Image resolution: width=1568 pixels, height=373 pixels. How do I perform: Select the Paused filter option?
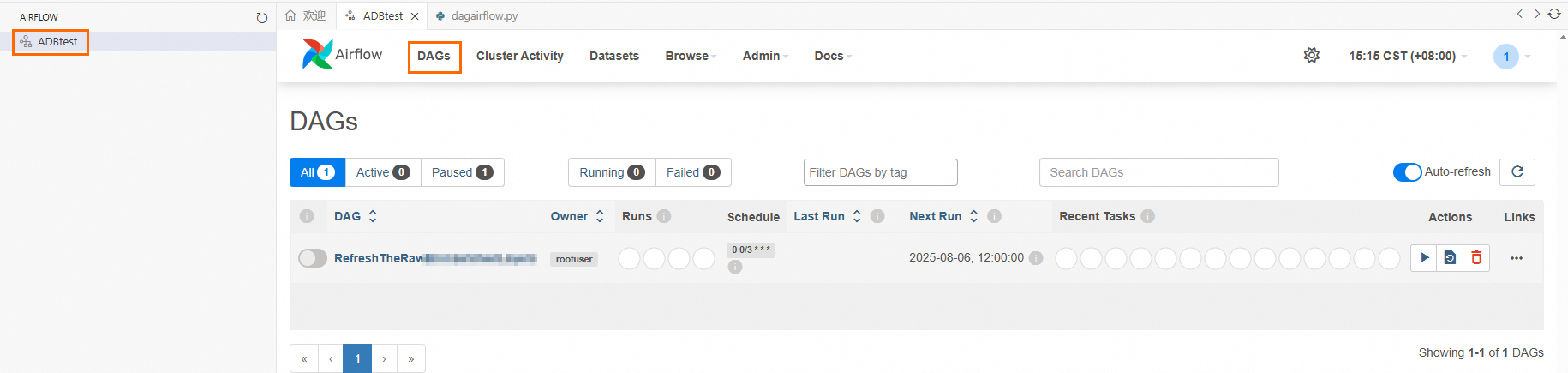point(462,172)
